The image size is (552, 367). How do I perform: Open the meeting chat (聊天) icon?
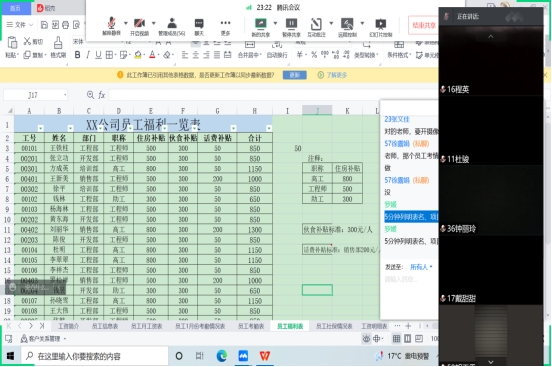pos(199,26)
